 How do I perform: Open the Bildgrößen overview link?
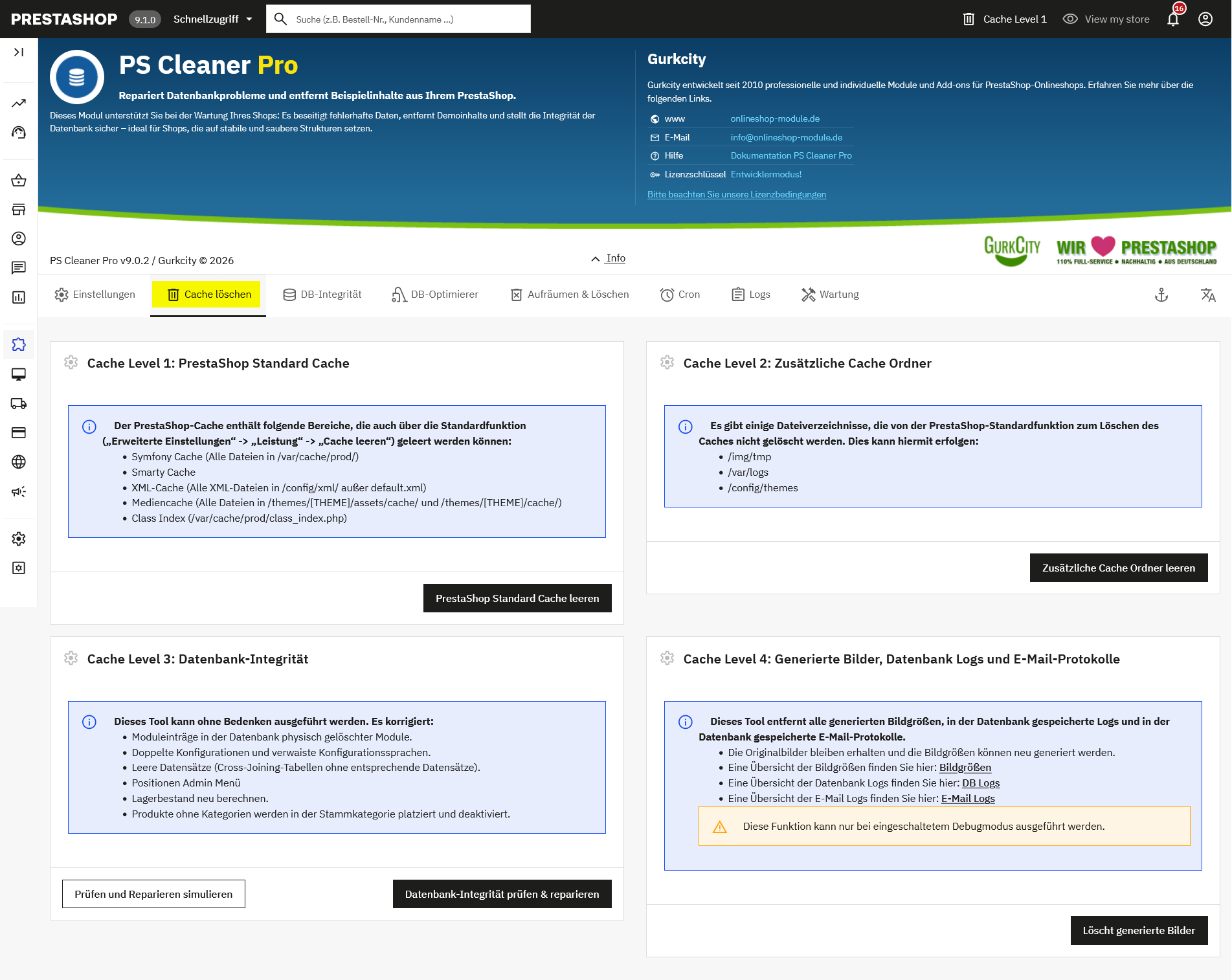(965, 767)
